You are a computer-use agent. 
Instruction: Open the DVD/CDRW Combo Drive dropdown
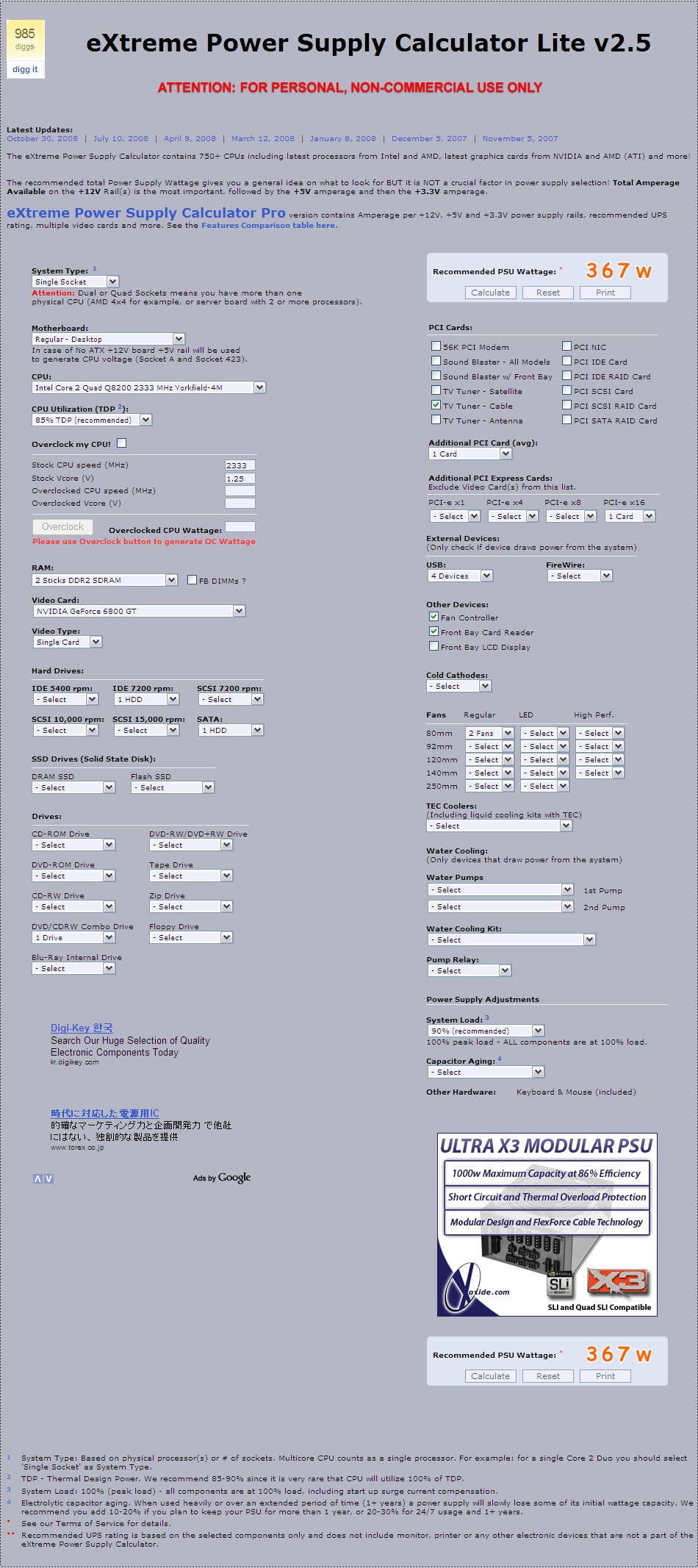[73, 937]
